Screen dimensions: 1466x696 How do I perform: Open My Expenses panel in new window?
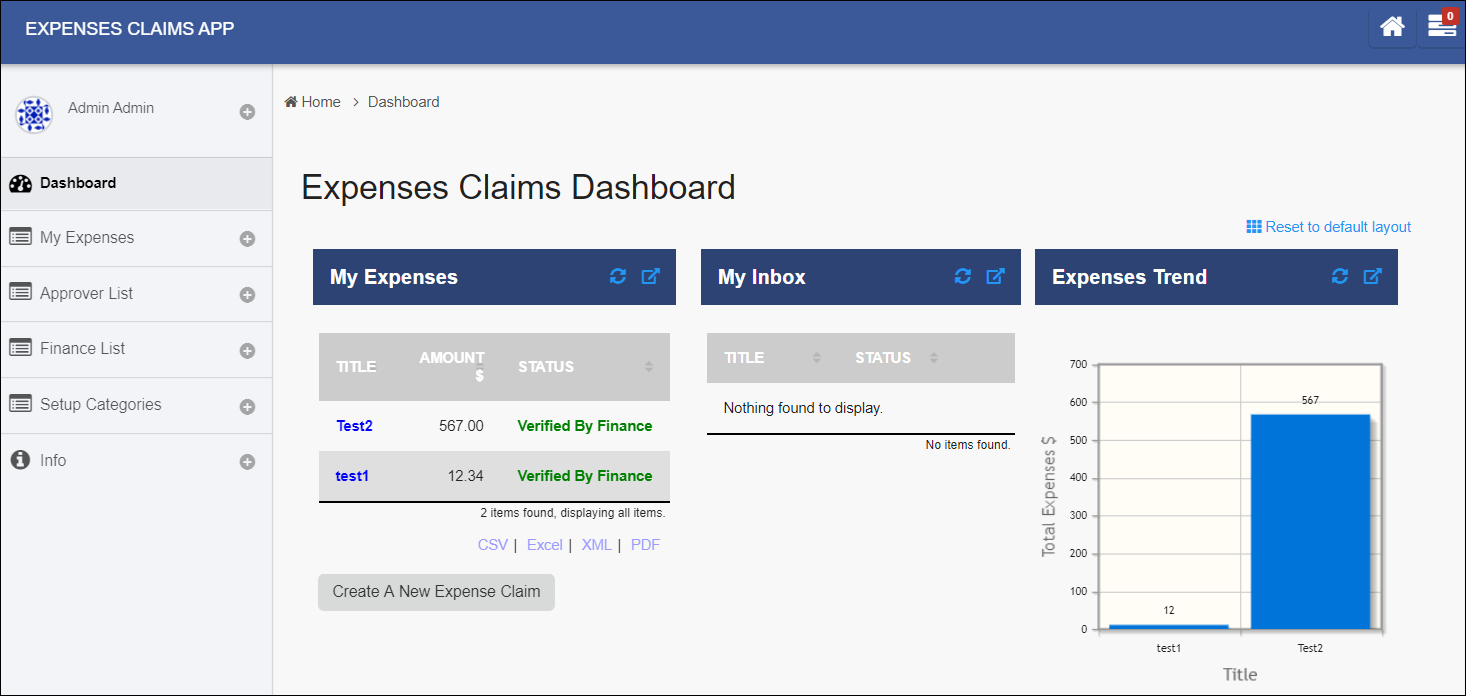(x=650, y=276)
